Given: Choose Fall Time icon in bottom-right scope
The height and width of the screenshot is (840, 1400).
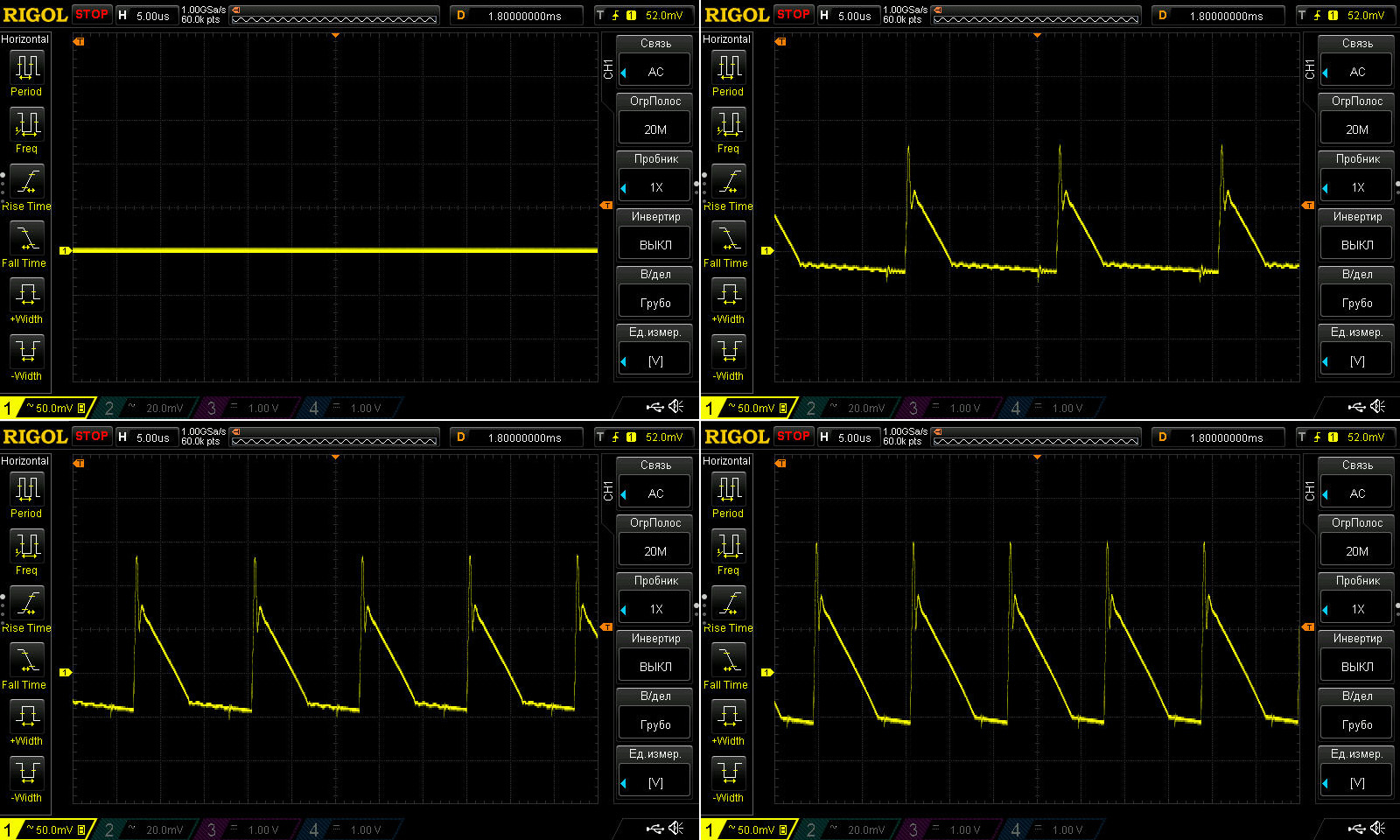Looking at the screenshot, I should coord(729,660).
